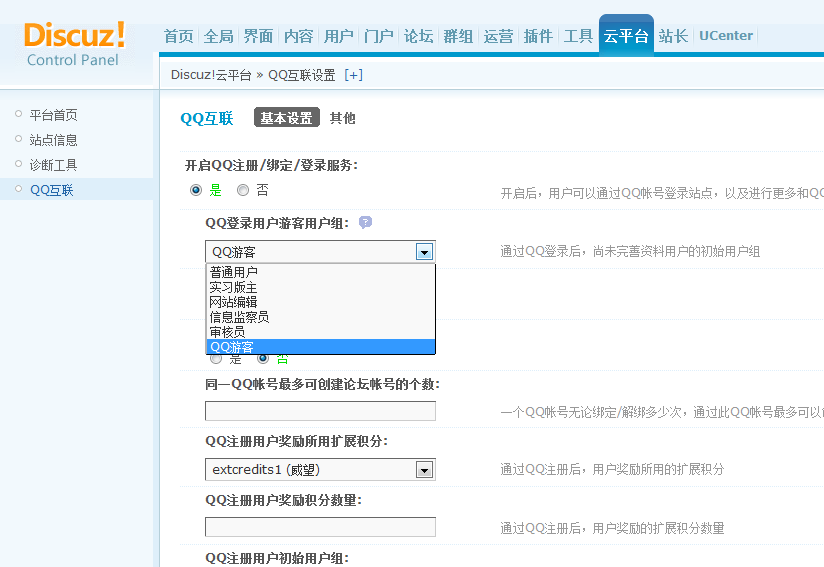Select the 是 radio below the dropdown list
824x567 pixels.
216,359
